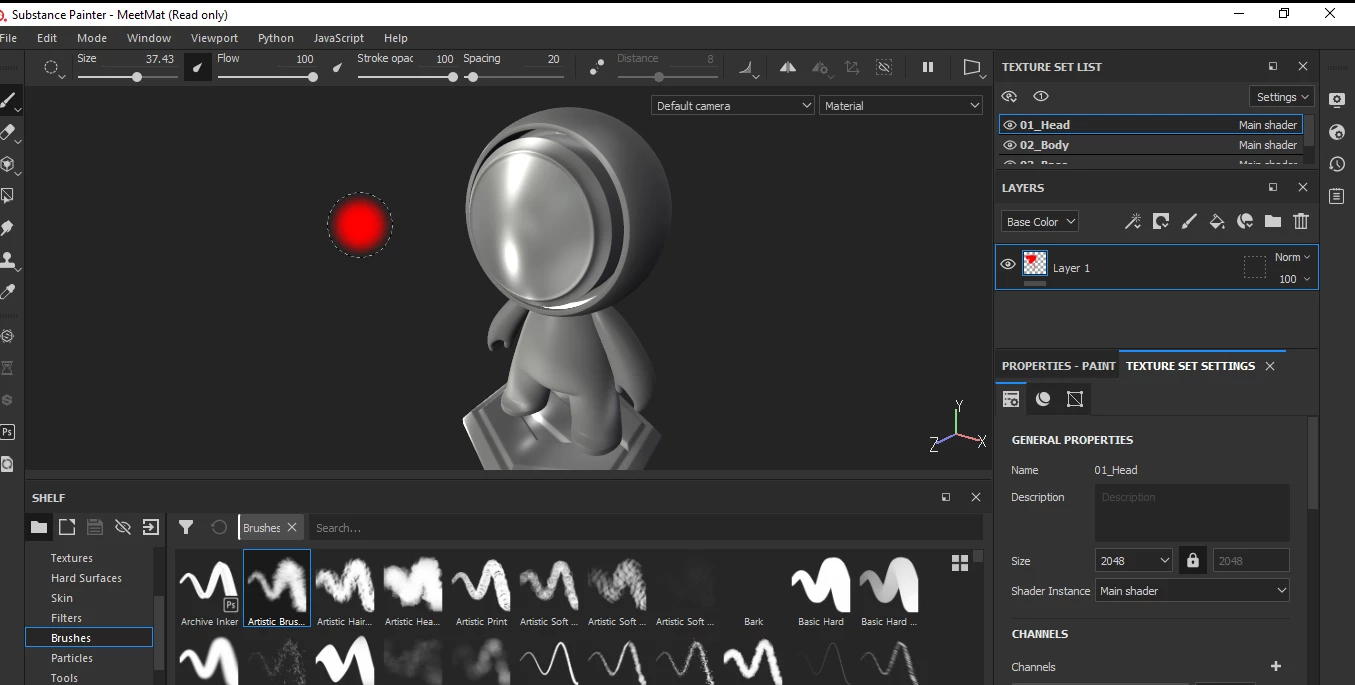Add a smart material layer icon
The height and width of the screenshot is (685, 1355).
pos(1245,221)
